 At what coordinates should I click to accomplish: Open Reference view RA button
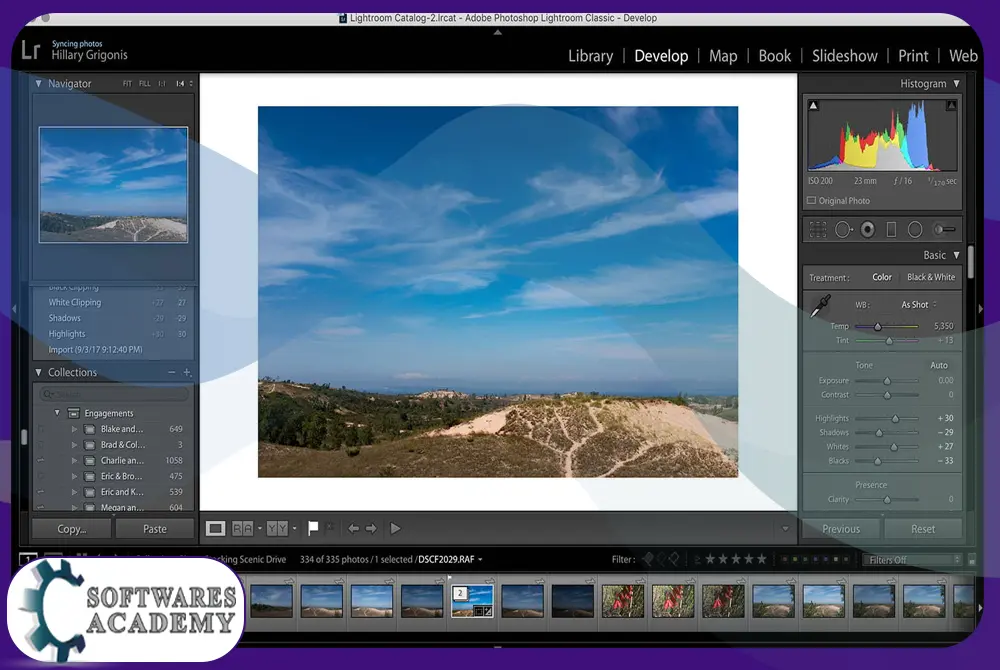pos(242,528)
